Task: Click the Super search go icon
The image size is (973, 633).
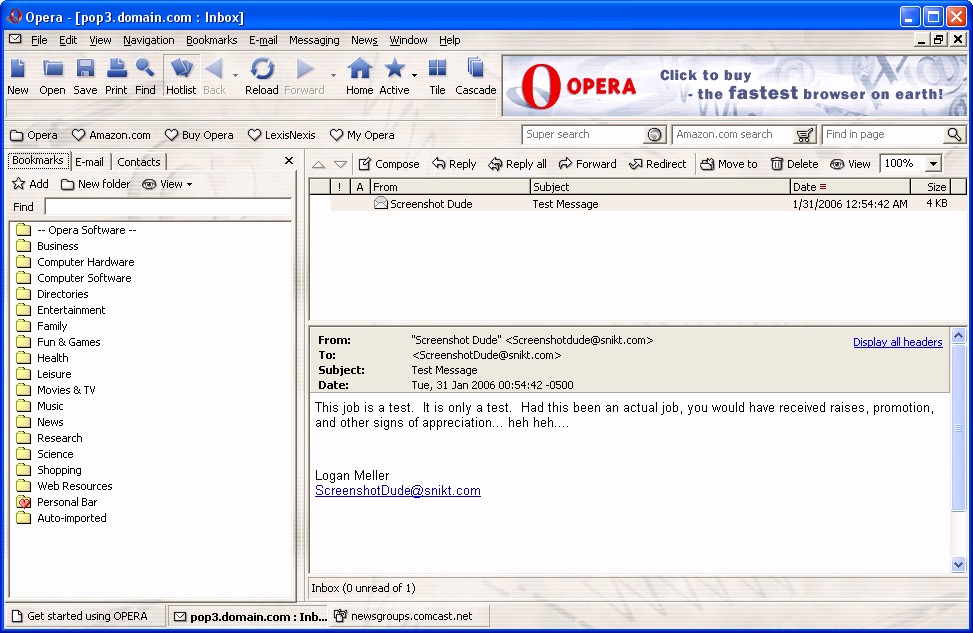Action: 654,135
